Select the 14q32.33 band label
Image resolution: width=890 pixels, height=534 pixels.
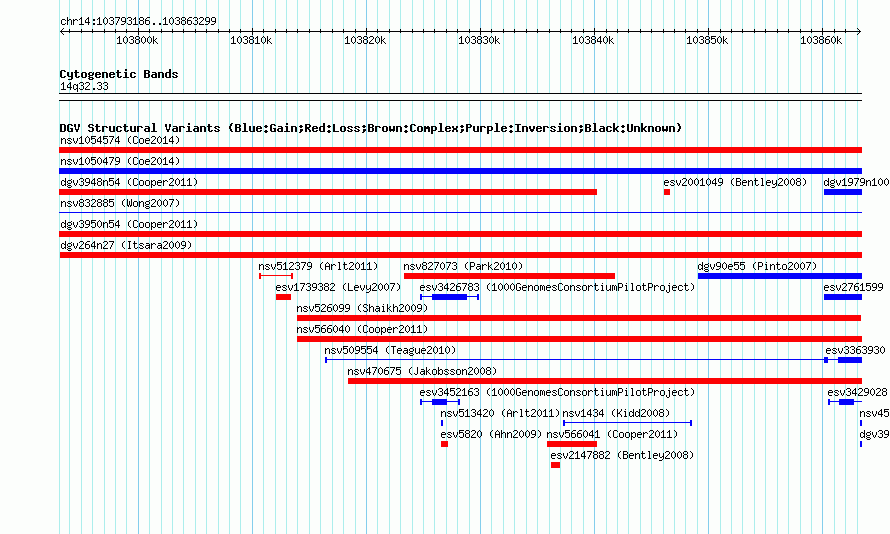coord(84,86)
